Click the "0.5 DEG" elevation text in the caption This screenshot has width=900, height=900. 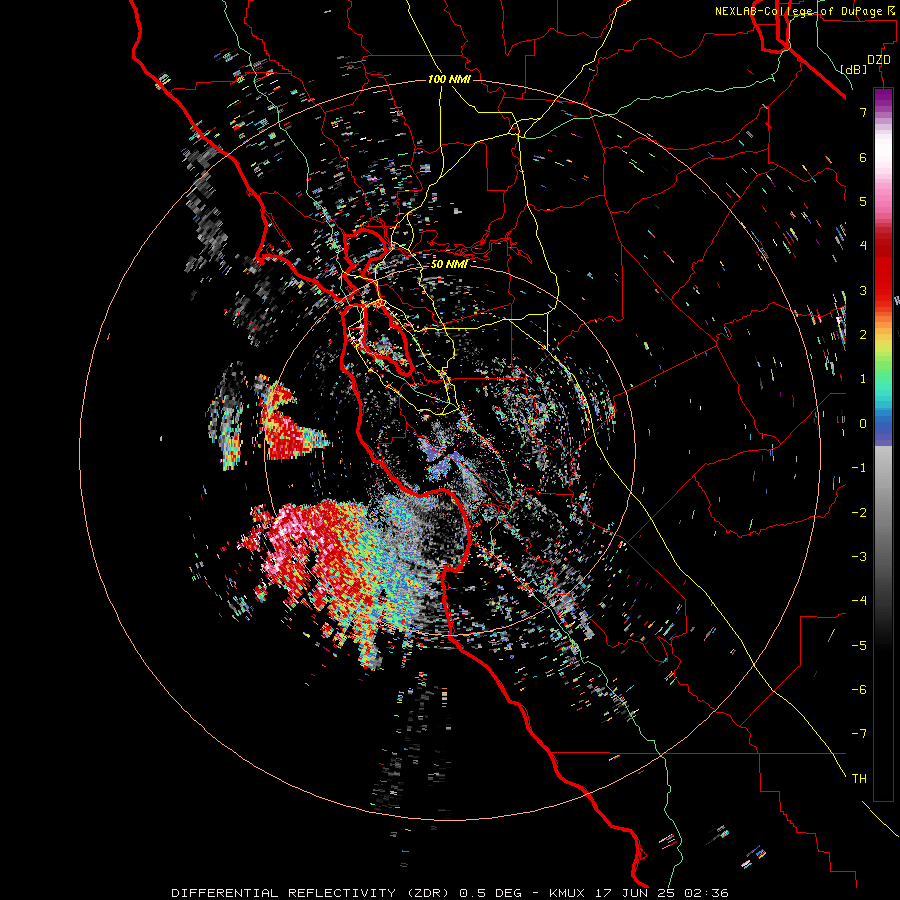pyautogui.click(x=491, y=893)
